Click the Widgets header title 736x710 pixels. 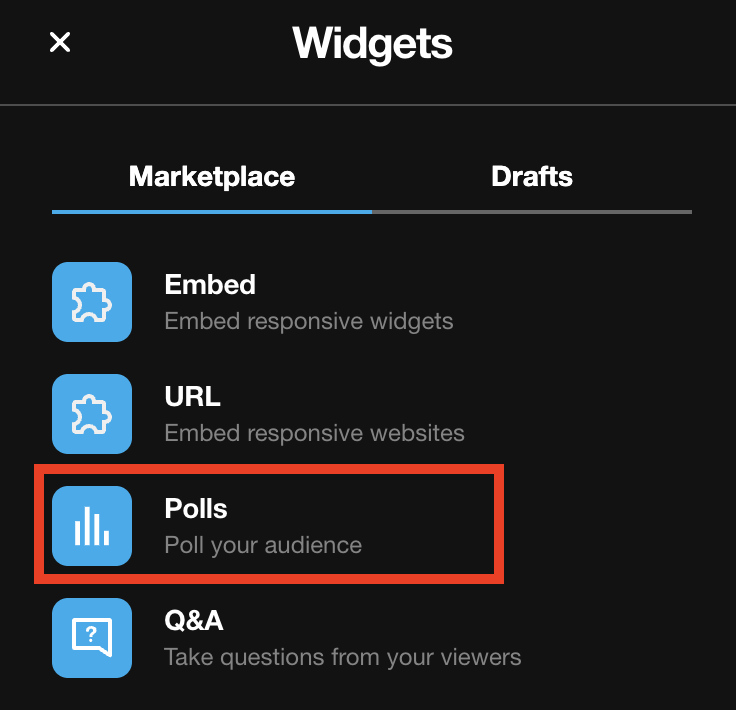point(372,45)
